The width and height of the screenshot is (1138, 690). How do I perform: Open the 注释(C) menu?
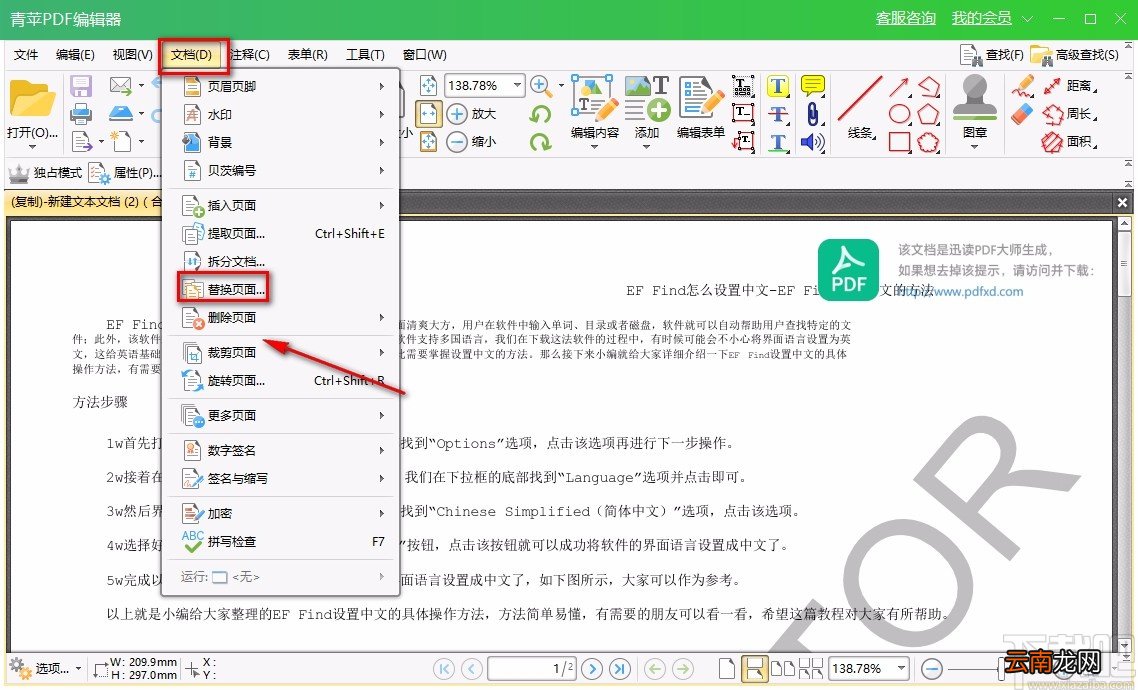[250, 54]
